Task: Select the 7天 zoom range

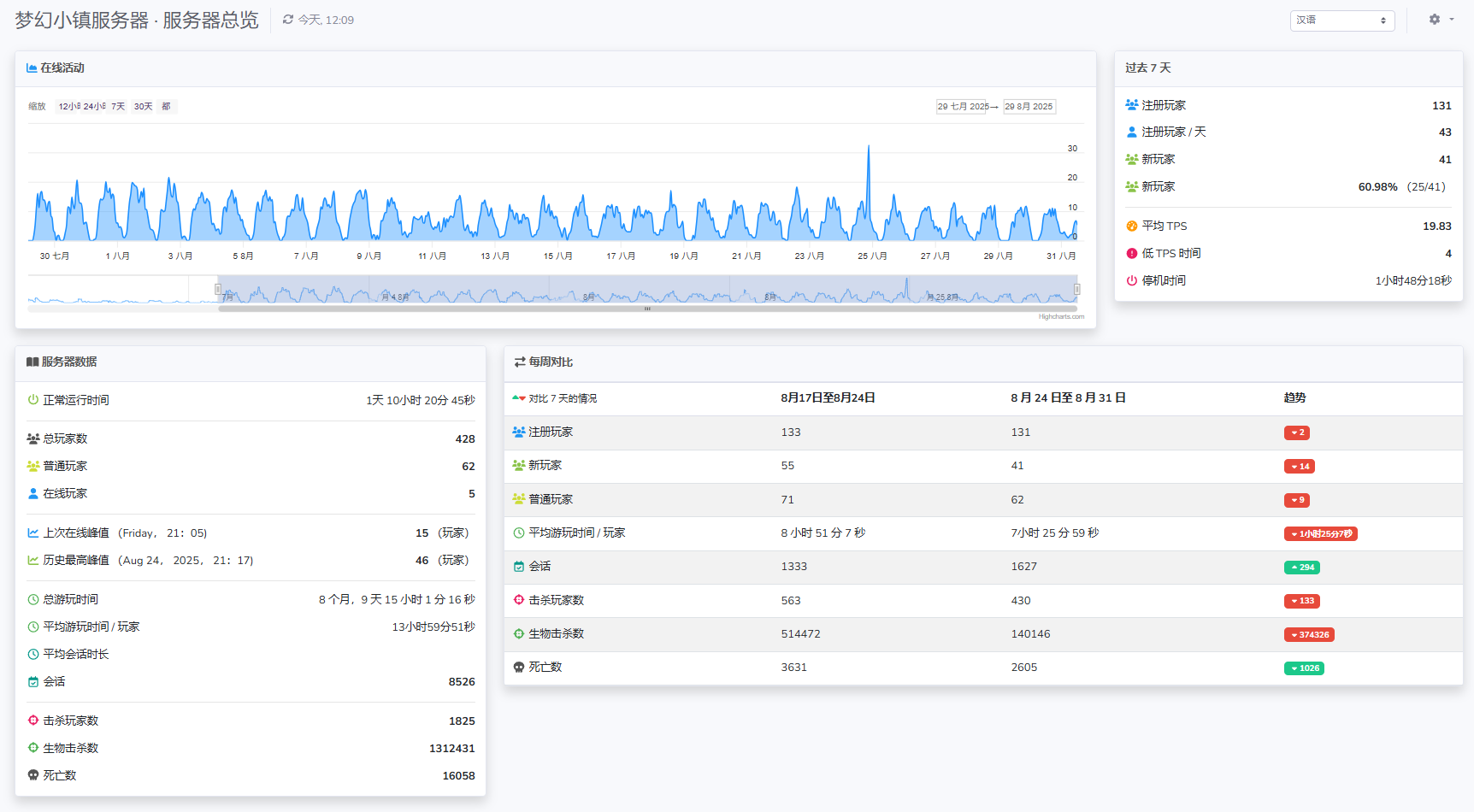Action: click(x=118, y=107)
